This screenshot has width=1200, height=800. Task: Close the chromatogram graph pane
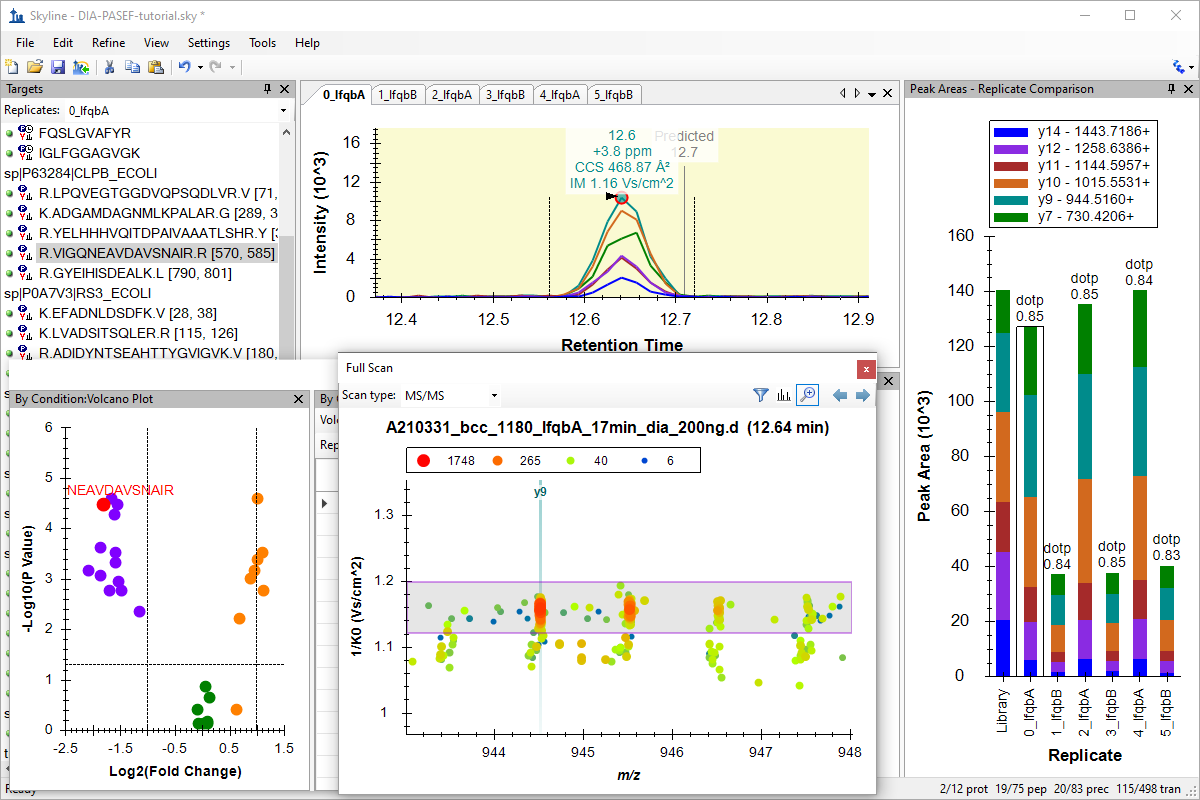(x=888, y=94)
